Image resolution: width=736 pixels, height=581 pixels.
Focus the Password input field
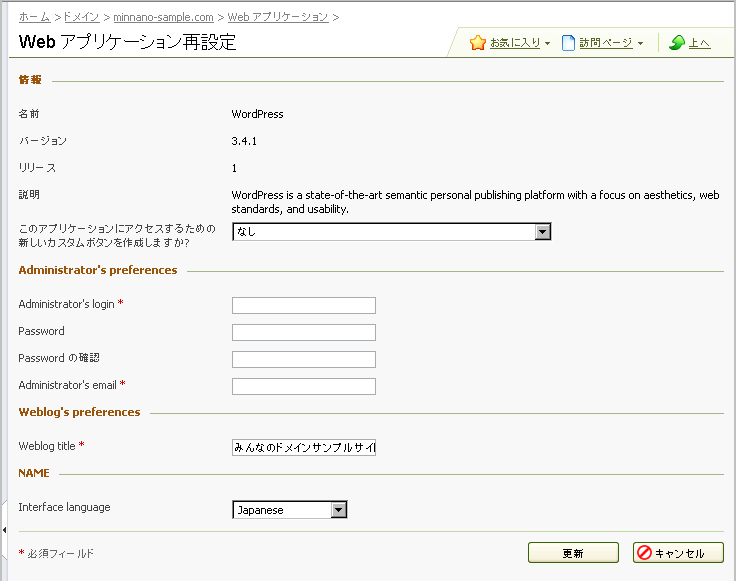(304, 332)
